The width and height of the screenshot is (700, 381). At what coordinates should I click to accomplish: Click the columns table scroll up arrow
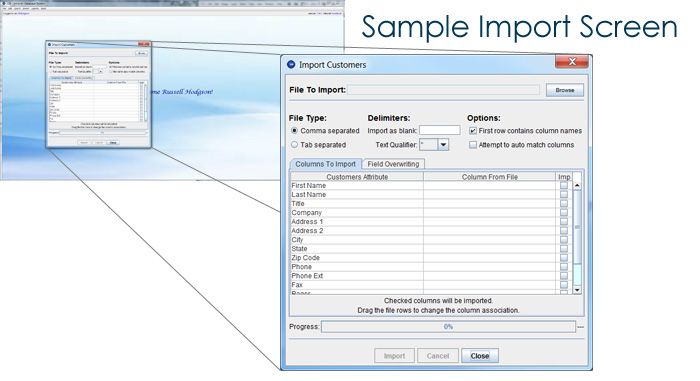577,185
